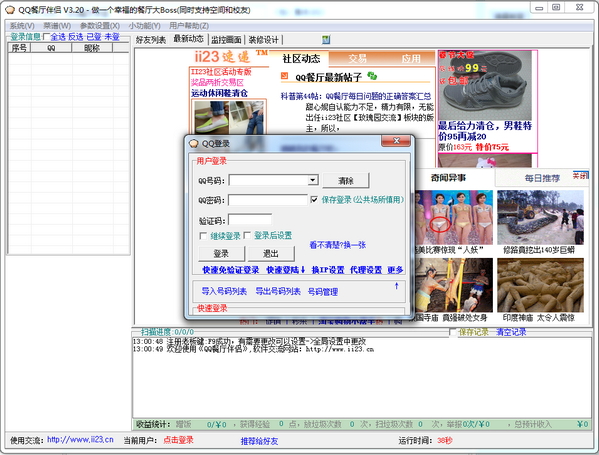This screenshot has height=455, width=599.
Task: Click the 反选 link
Action: (x=76, y=37)
